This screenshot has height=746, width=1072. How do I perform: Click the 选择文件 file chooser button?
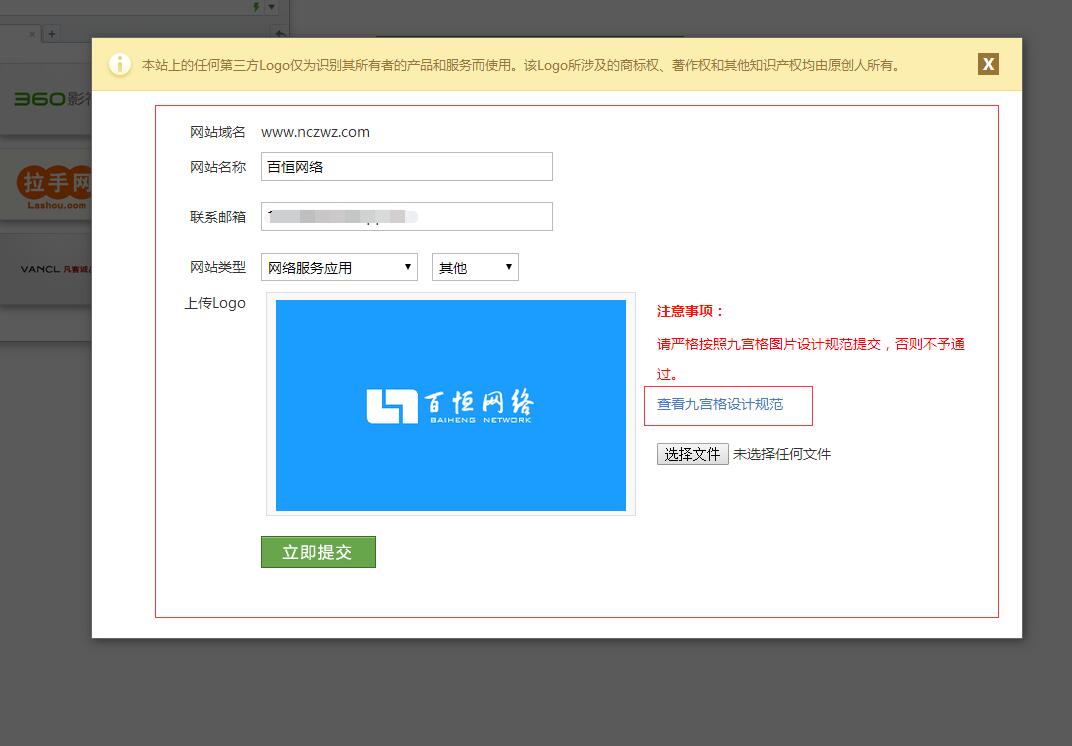point(693,454)
